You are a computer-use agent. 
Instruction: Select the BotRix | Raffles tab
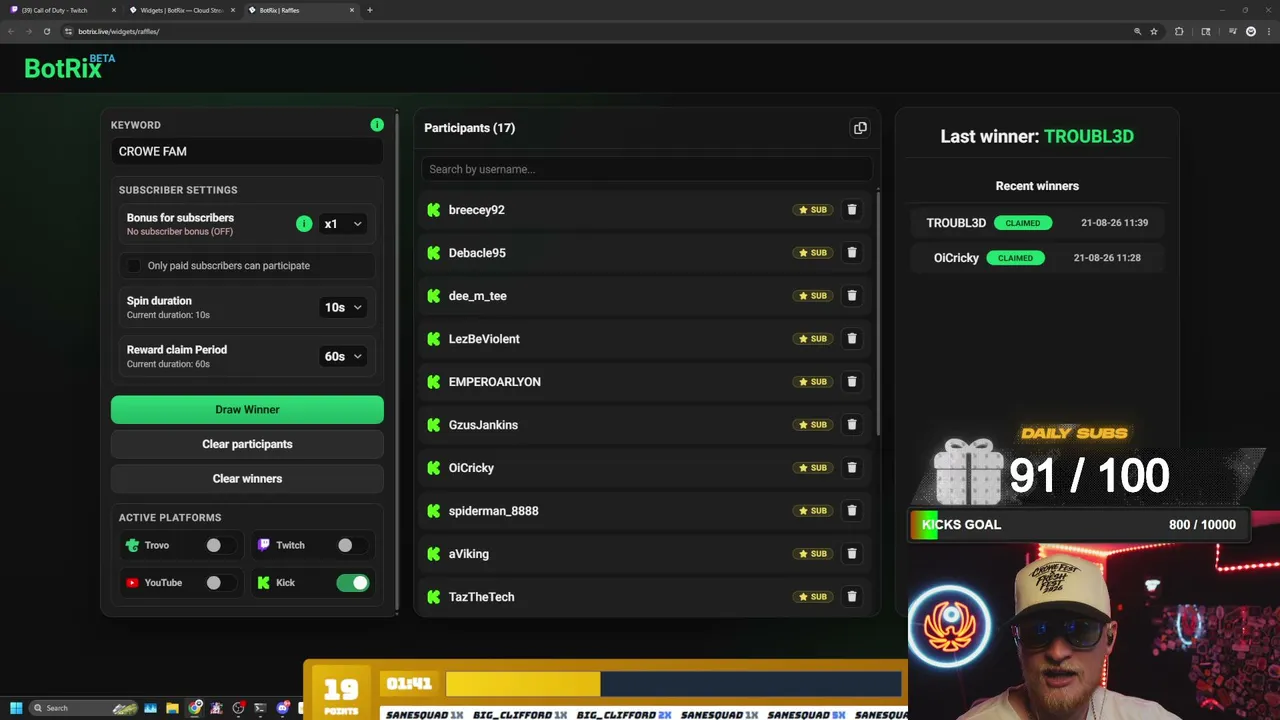tap(300, 10)
